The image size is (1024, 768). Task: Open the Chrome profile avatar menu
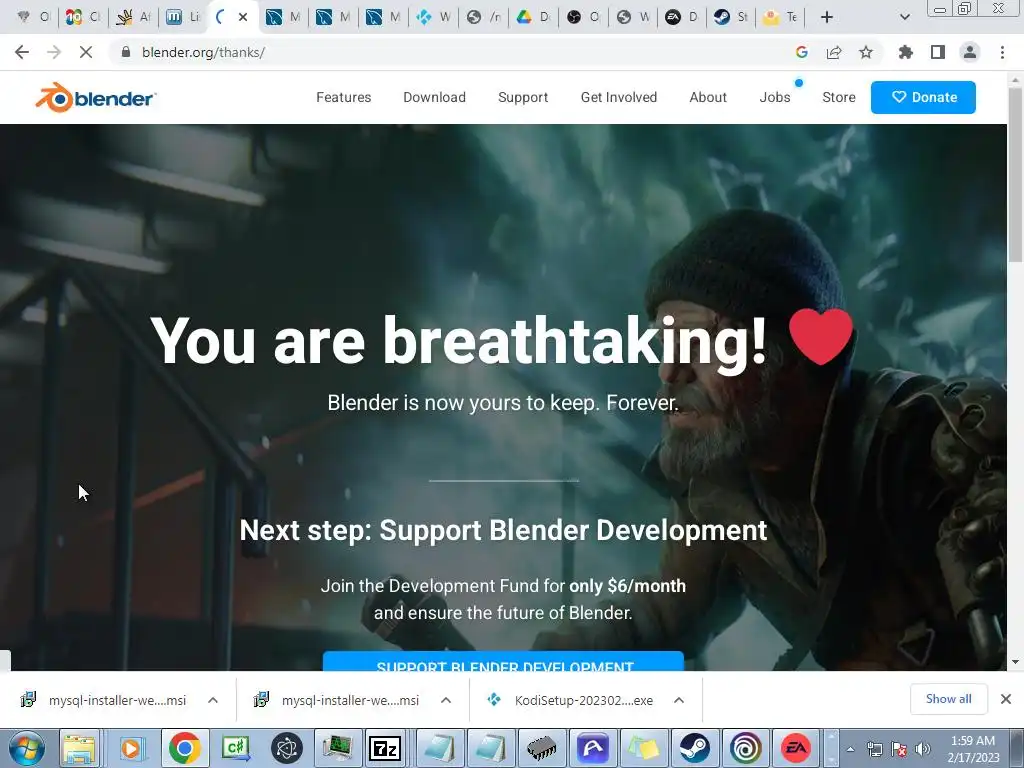[970, 52]
